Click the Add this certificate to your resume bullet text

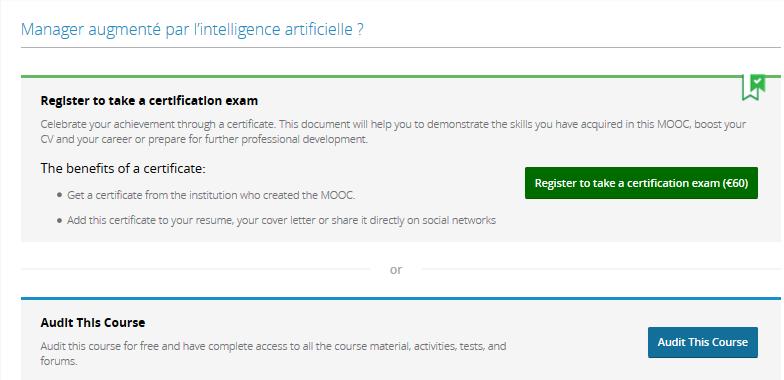pos(282,220)
